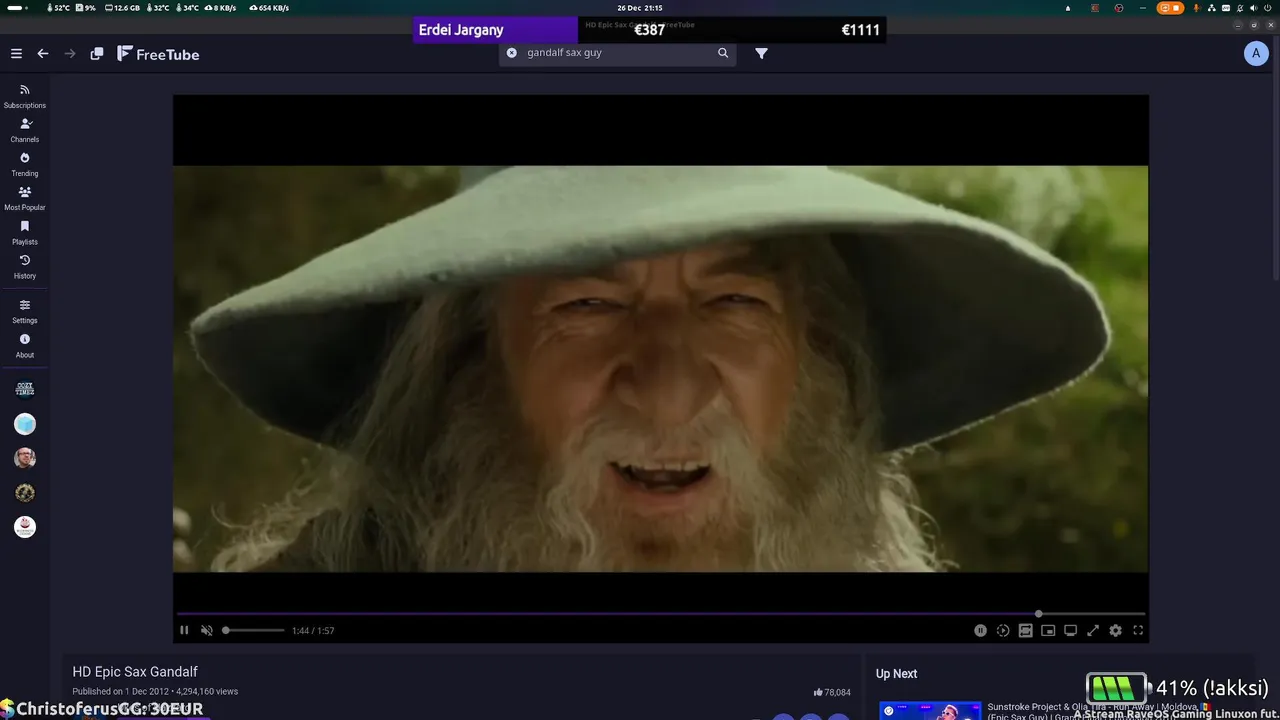The width and height of the screenshot is (1280, 720).
Task: Open History in the sidebar
Action: (25, 266)
